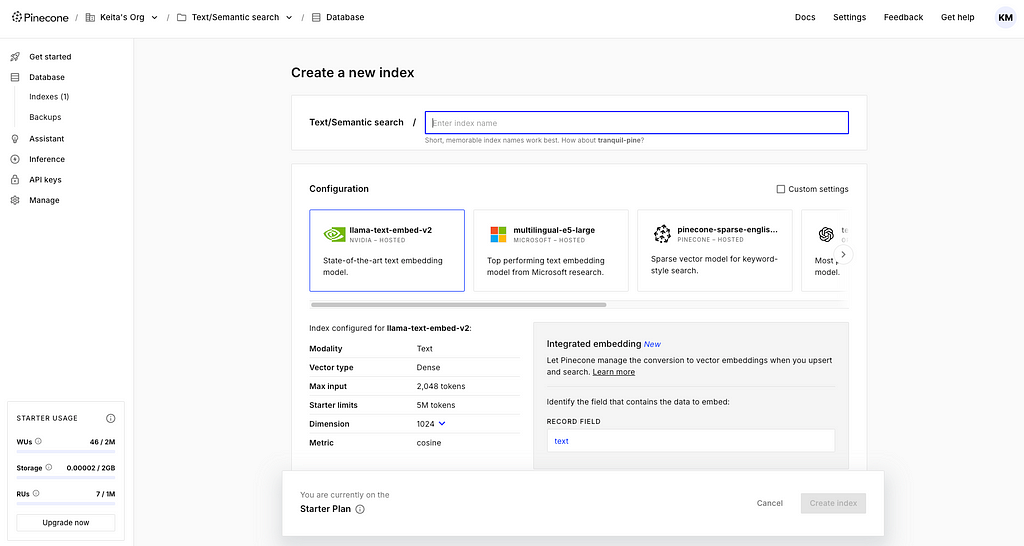Screen dimensions: 1024x546
Task: Click the Inference sidebar icon
Action: click(15, 159)
